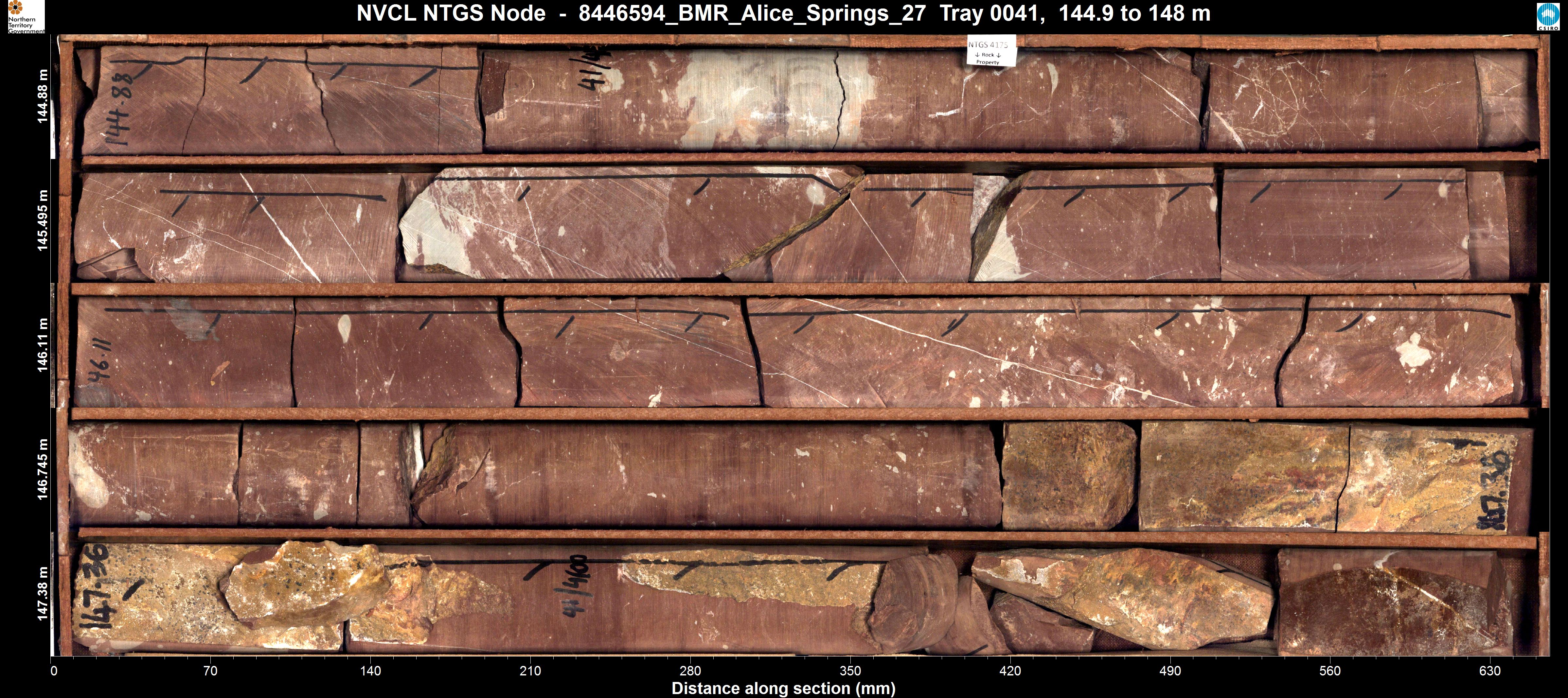
Task: Click the tray title text at top
Action: pyautogui.click(x=783, y=13)
